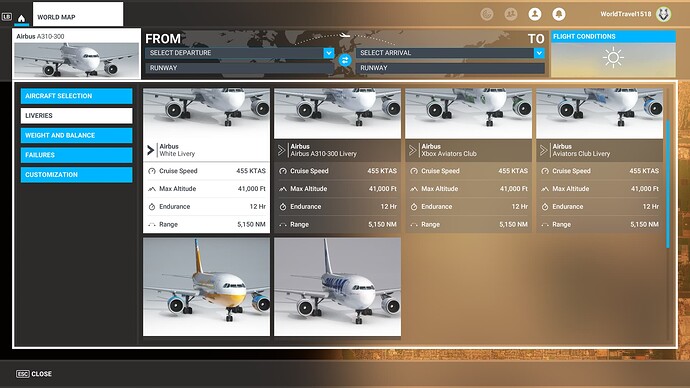690x388 pixels.
Task: Expand the Select Departure dropdown arrow
Action: click(329, 53)
